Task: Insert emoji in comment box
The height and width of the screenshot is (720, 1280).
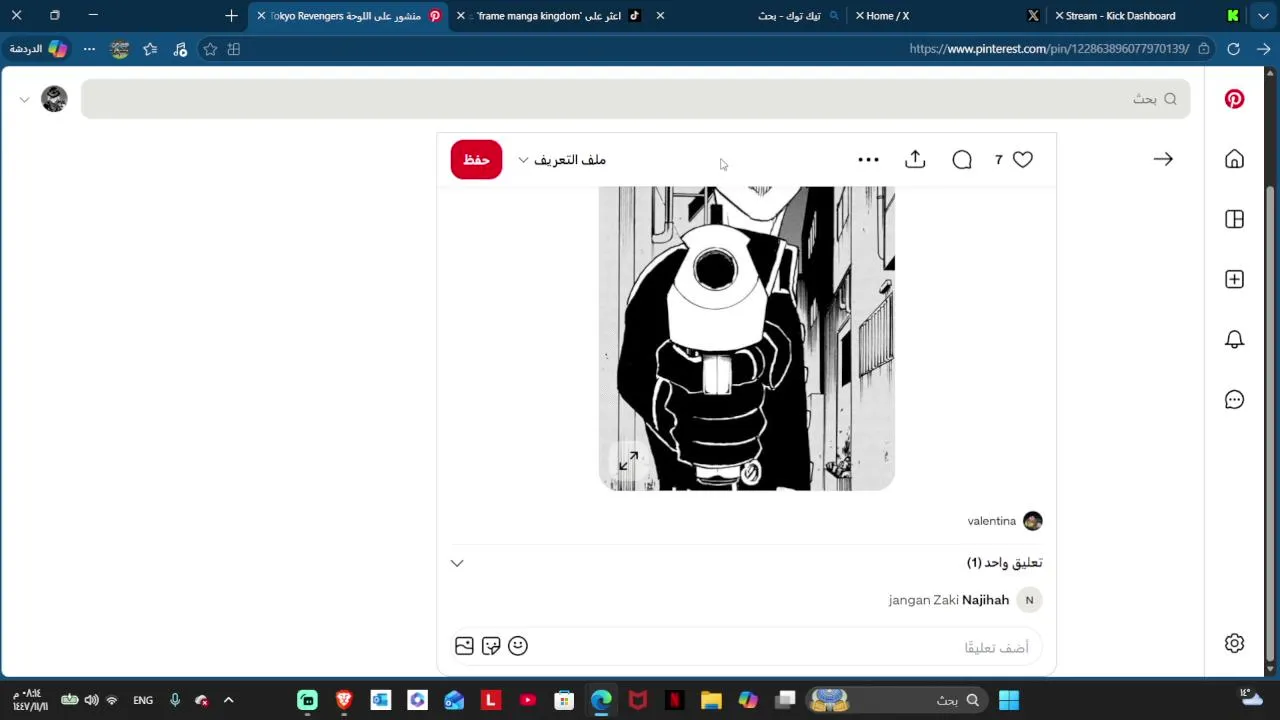Action: (x=518, y=646)
